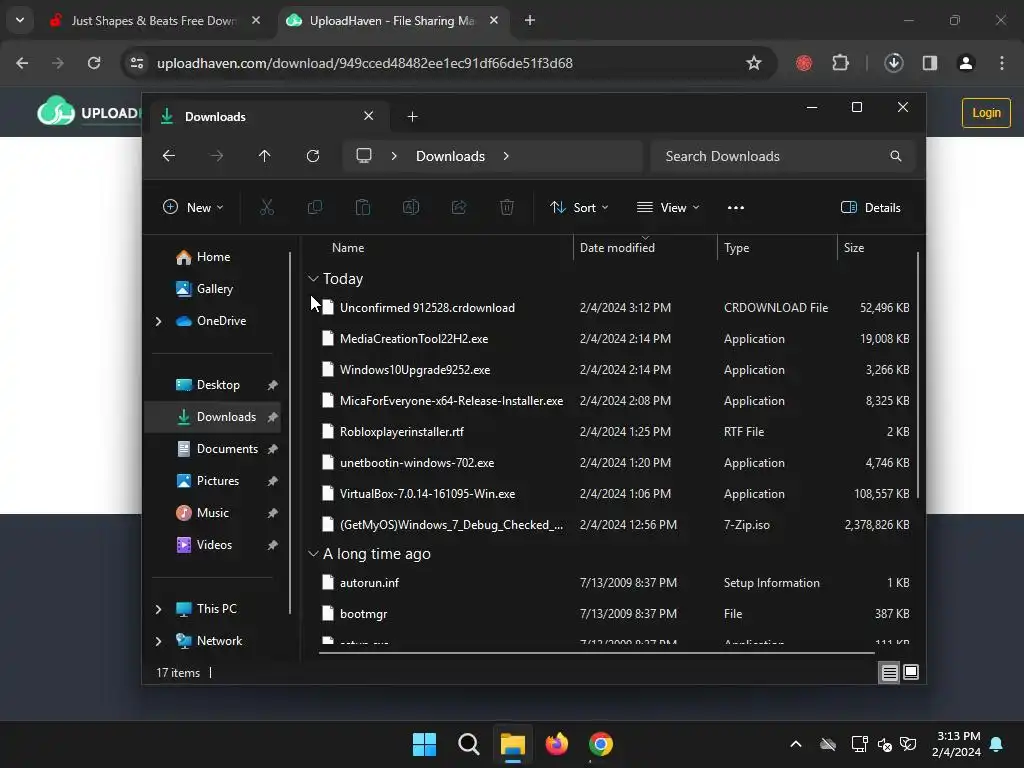Click the Share icon in Explorer toolbar
This screenshot has width=1024, height=768.
click(x=458, y=208)
